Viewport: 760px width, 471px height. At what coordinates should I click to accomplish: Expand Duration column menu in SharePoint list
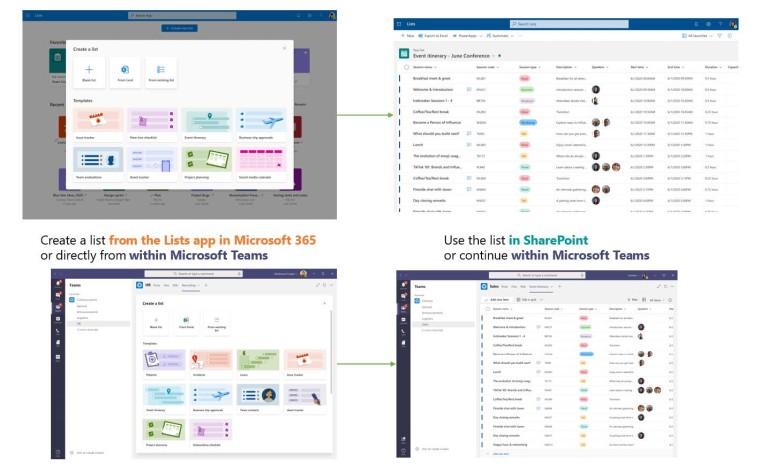tap(720, 67)
